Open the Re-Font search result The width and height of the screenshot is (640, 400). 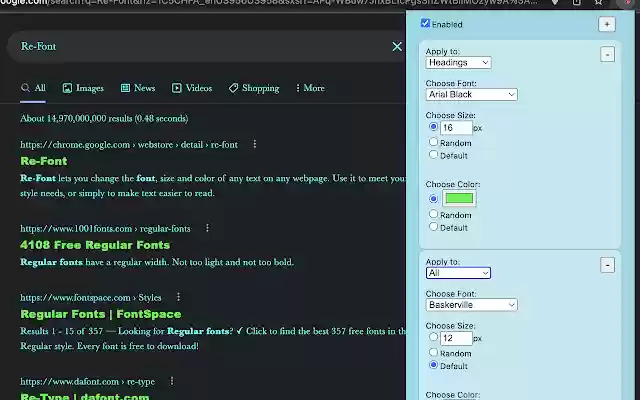[x=44, y=161]
